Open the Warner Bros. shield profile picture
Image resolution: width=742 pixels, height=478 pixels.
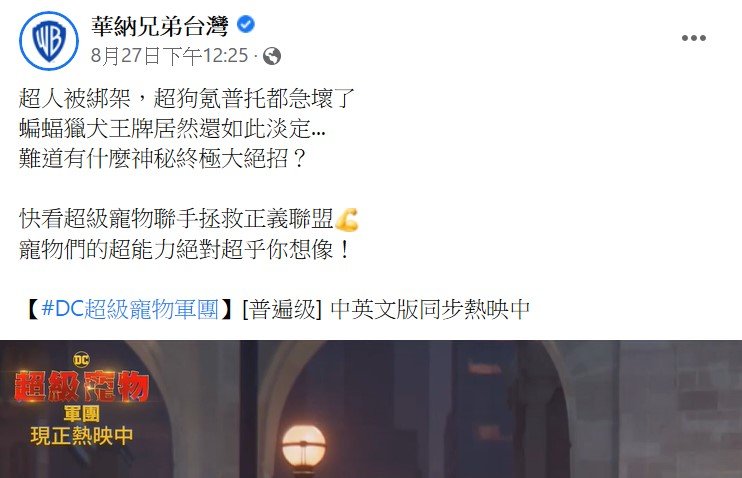point(49,41)
